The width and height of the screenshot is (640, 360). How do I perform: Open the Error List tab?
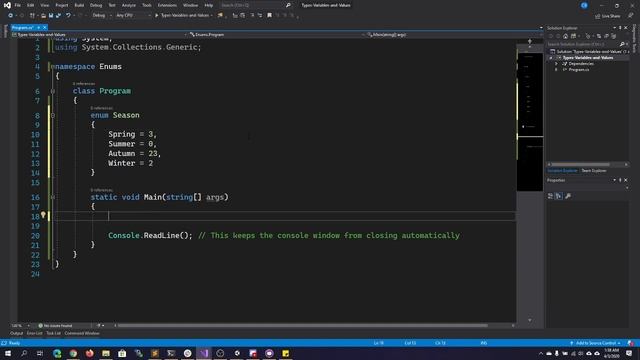(35, 333)
